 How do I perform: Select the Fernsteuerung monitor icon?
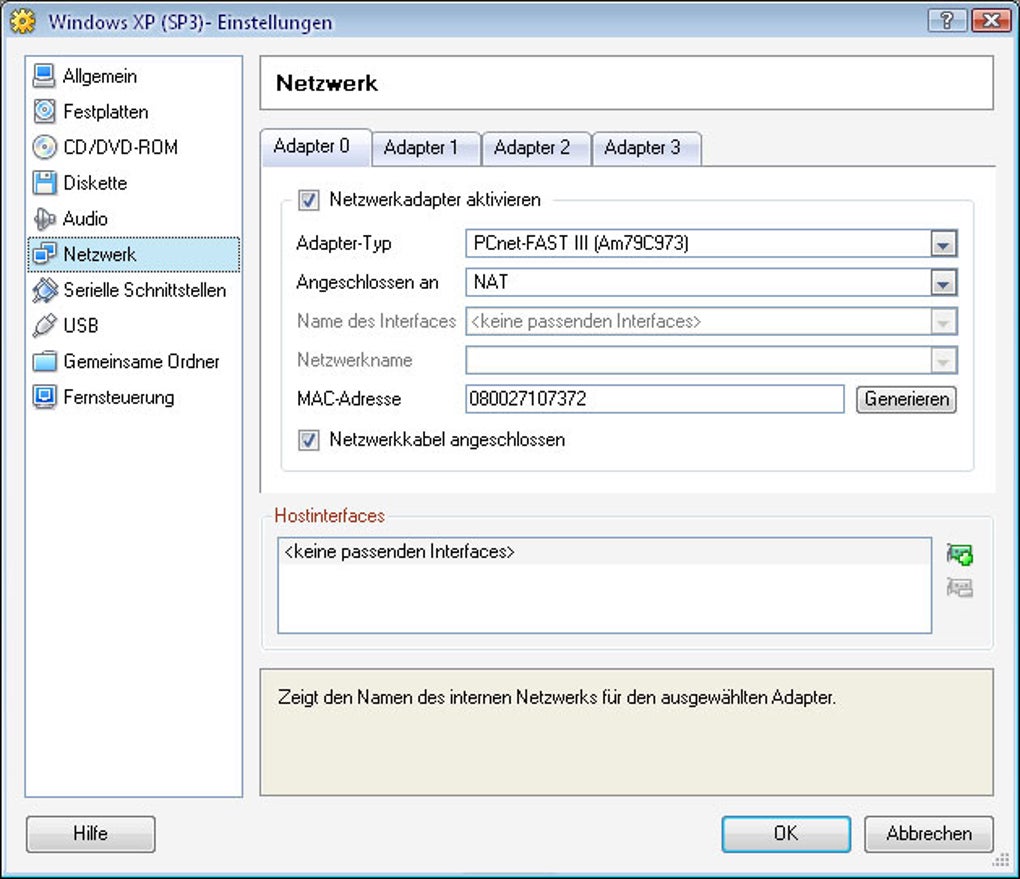pos(44,397)
